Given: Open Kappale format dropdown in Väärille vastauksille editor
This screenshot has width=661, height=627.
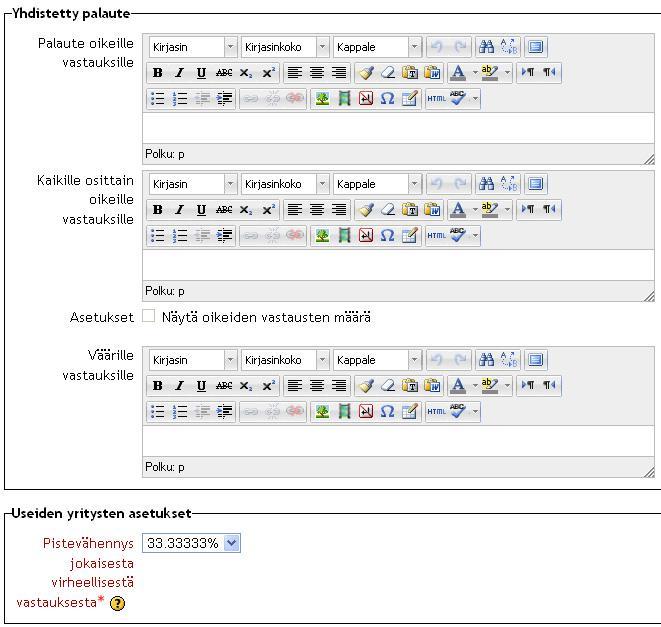Looking at the screenshot, I should tap(377, 360).
